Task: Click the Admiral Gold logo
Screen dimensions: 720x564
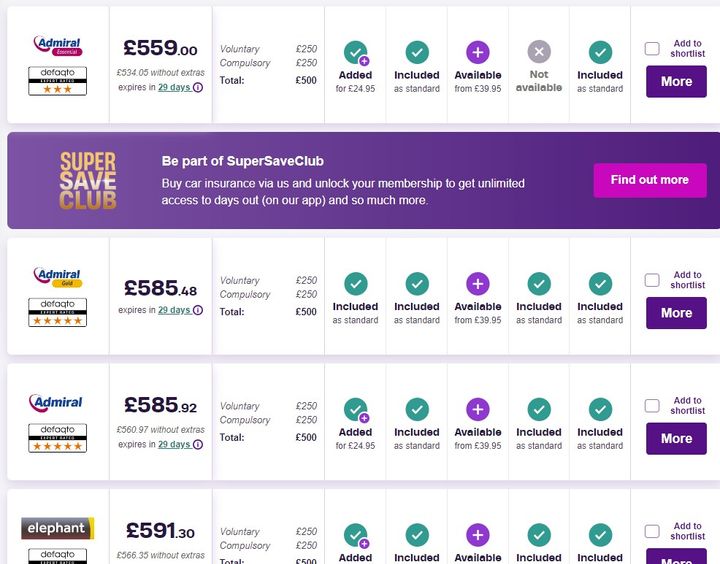Action: point(57,276)
